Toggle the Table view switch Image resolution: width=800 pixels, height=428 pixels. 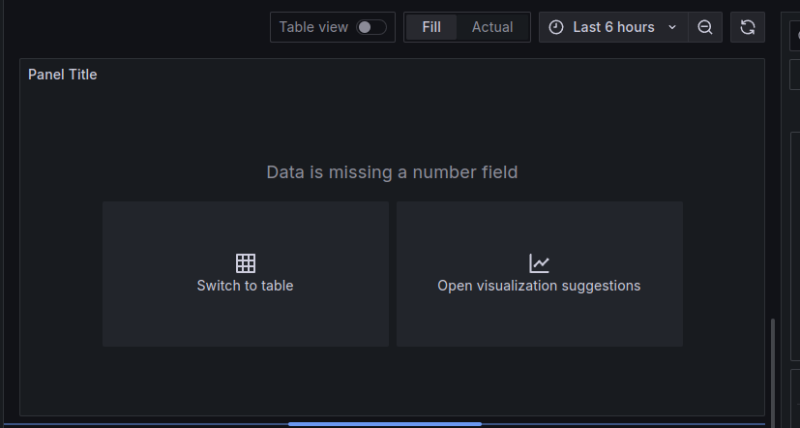coord(371,27)
